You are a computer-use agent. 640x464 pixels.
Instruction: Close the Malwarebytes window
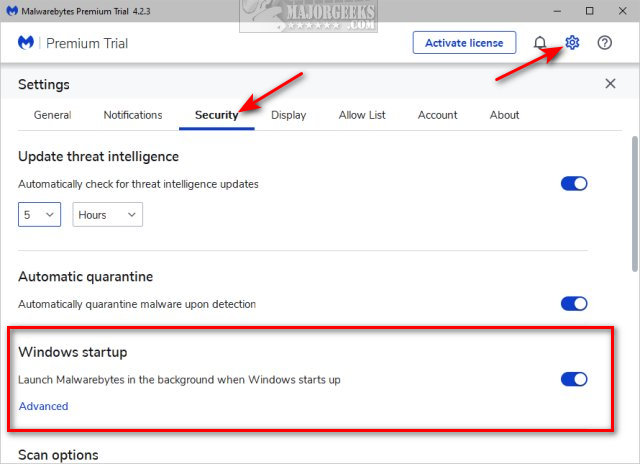pos(622,11)
